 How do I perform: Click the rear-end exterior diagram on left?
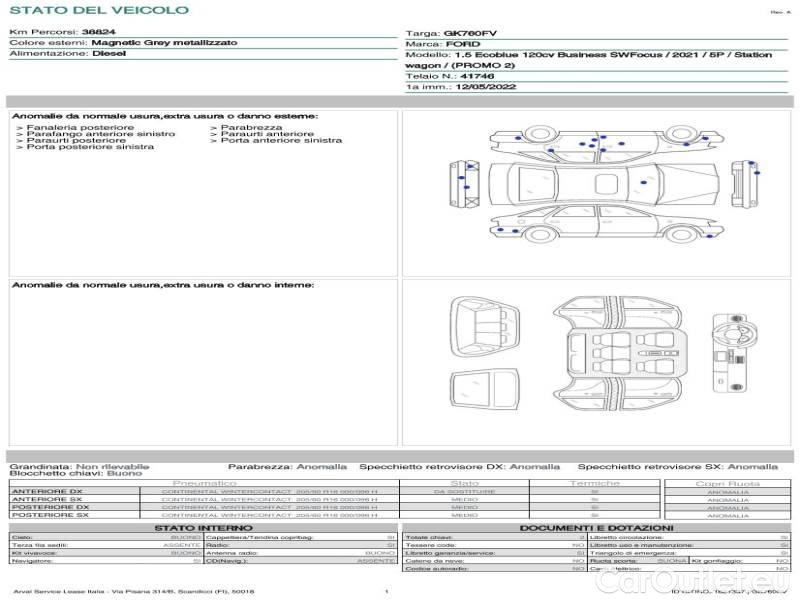coord(464,184)
